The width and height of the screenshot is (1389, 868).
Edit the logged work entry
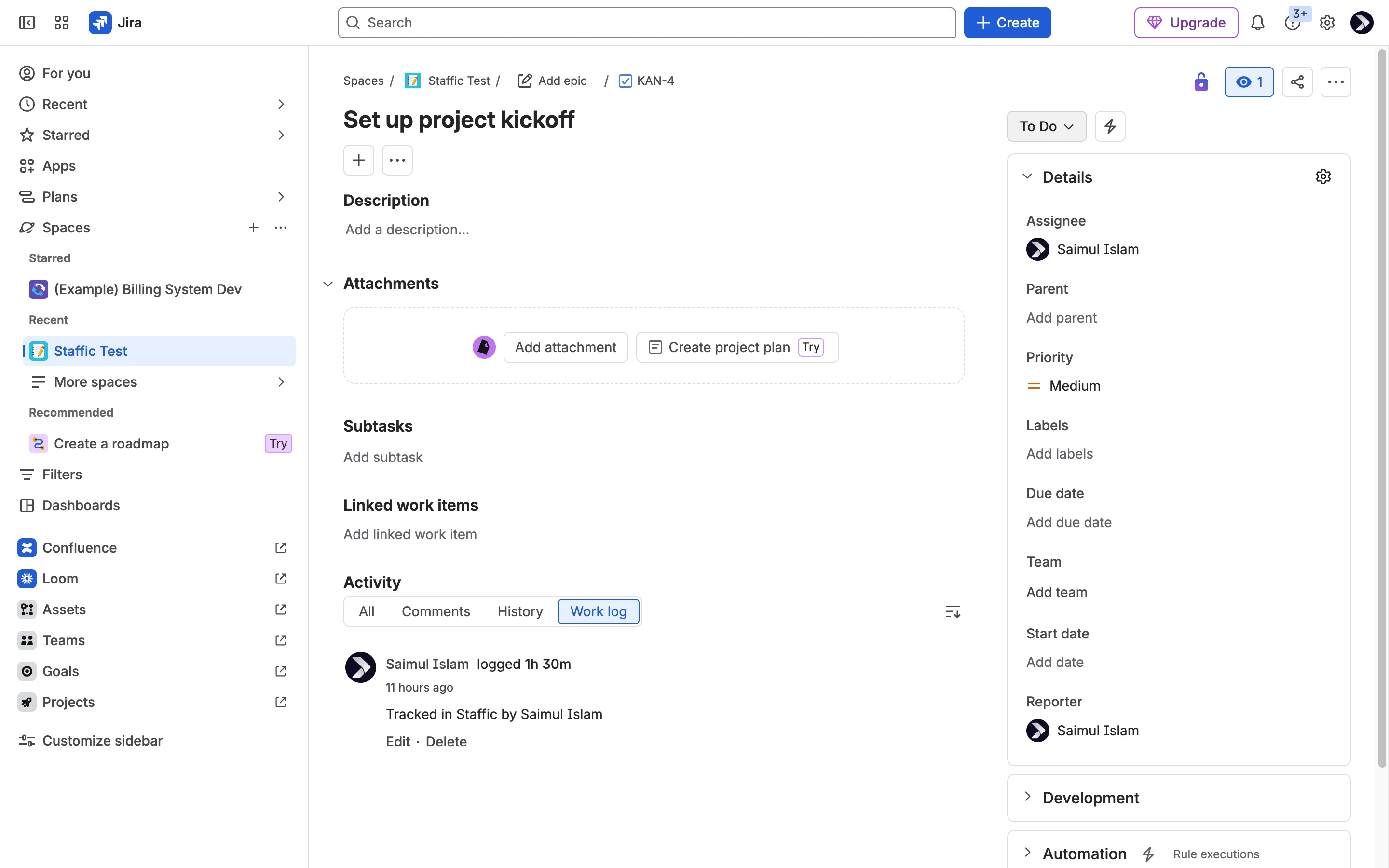(x=398, y=742)
